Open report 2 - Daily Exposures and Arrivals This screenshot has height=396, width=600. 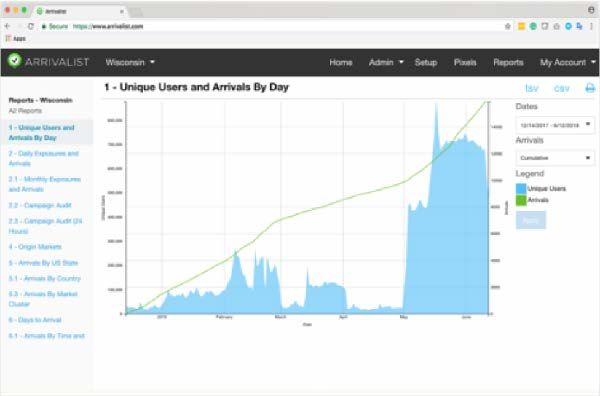[43, 158]
